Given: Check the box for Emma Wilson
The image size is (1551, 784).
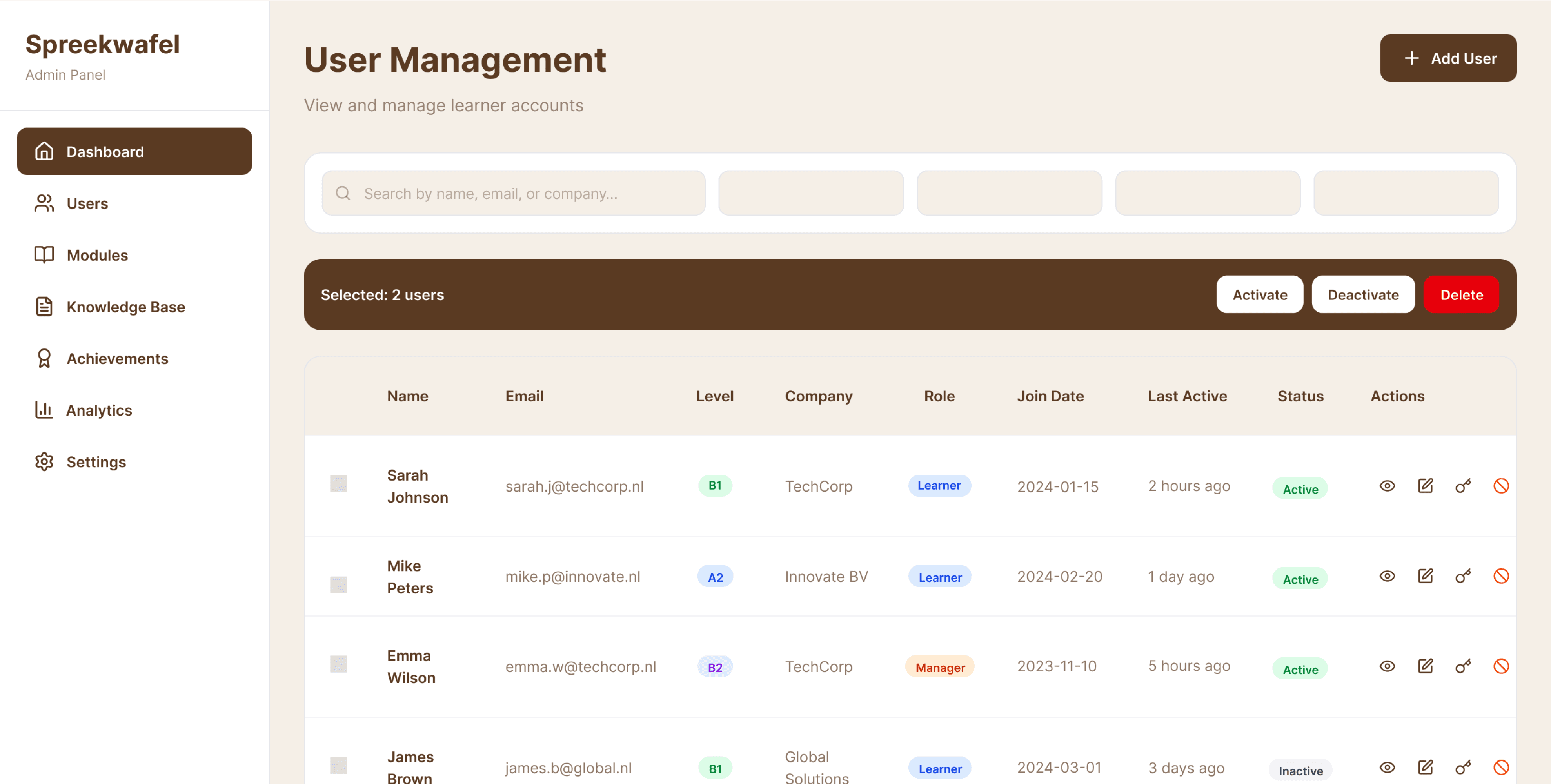Looking at the screenshot, I should pos(338,664).
